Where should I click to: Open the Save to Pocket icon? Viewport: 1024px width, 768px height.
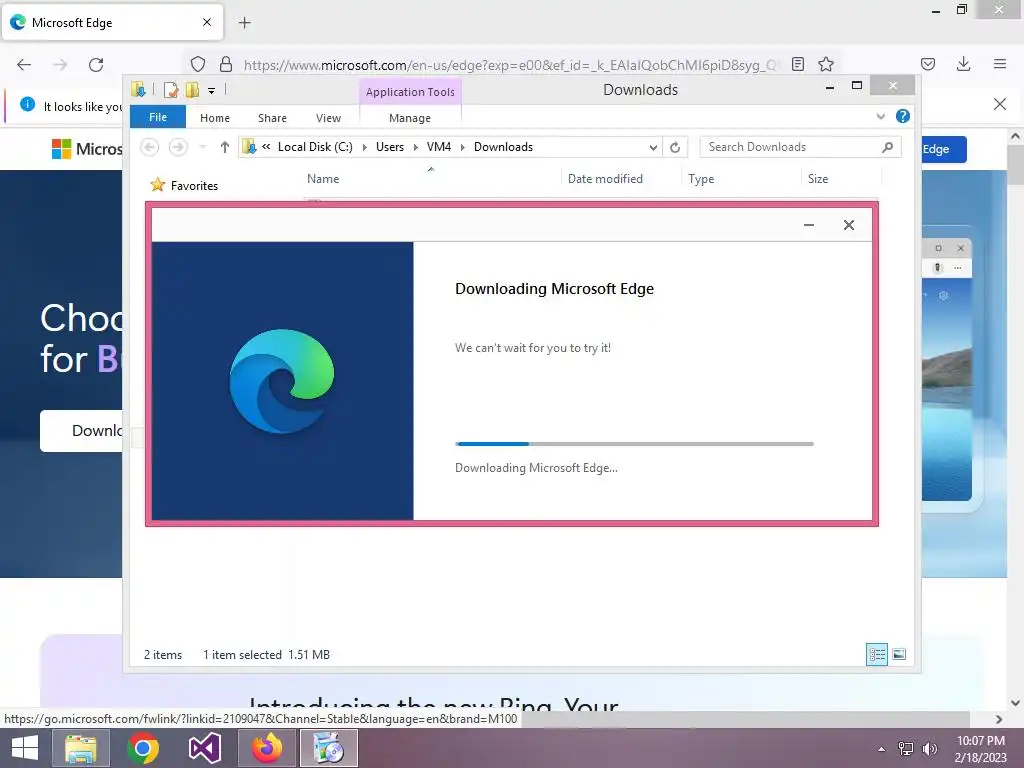[x=928, y=64]
